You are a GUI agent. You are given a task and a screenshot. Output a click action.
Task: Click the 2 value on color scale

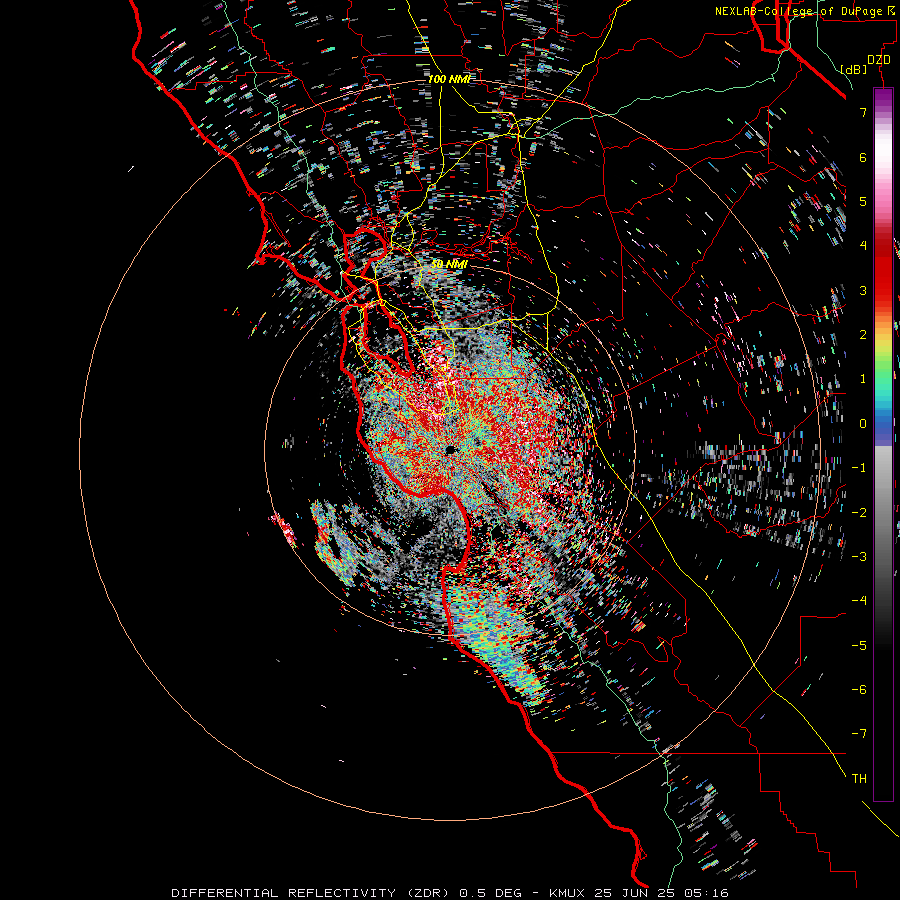click(x=863, y=335)
